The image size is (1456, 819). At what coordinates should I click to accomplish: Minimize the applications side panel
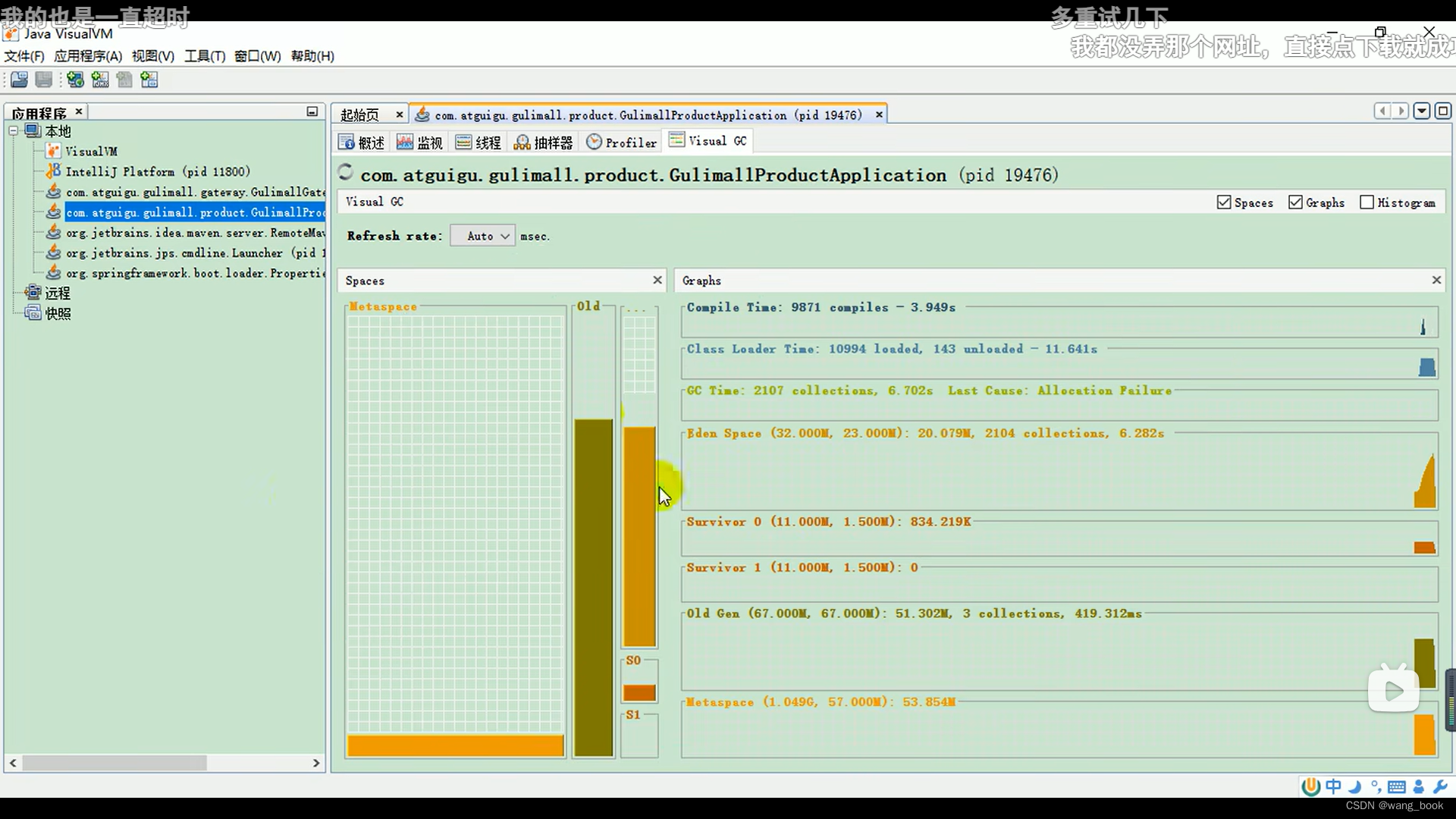312,111
